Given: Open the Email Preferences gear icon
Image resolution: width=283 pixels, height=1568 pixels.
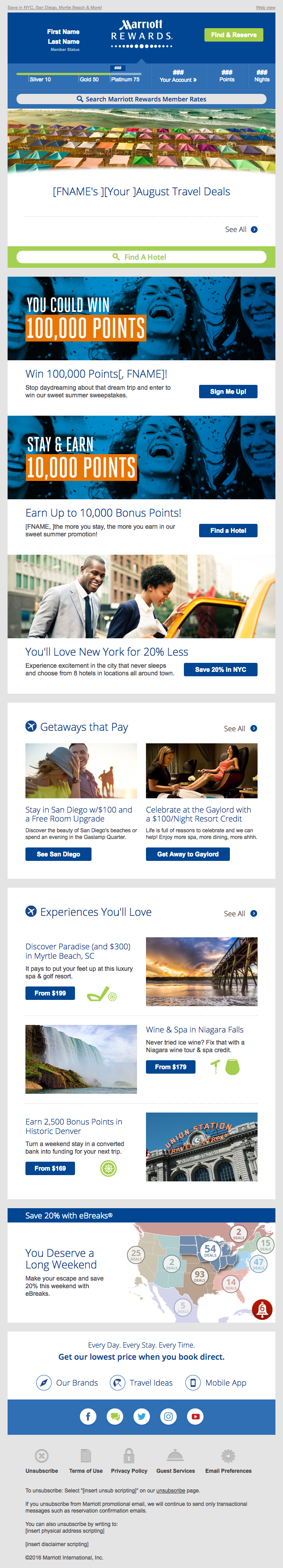Looking at the screenshot, I should pos(228,1455).
